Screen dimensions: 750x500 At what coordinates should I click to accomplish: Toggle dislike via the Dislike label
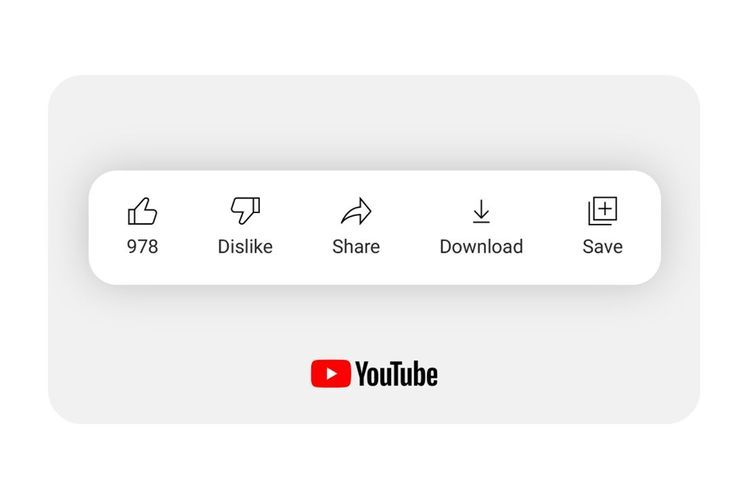click(245, 247)
